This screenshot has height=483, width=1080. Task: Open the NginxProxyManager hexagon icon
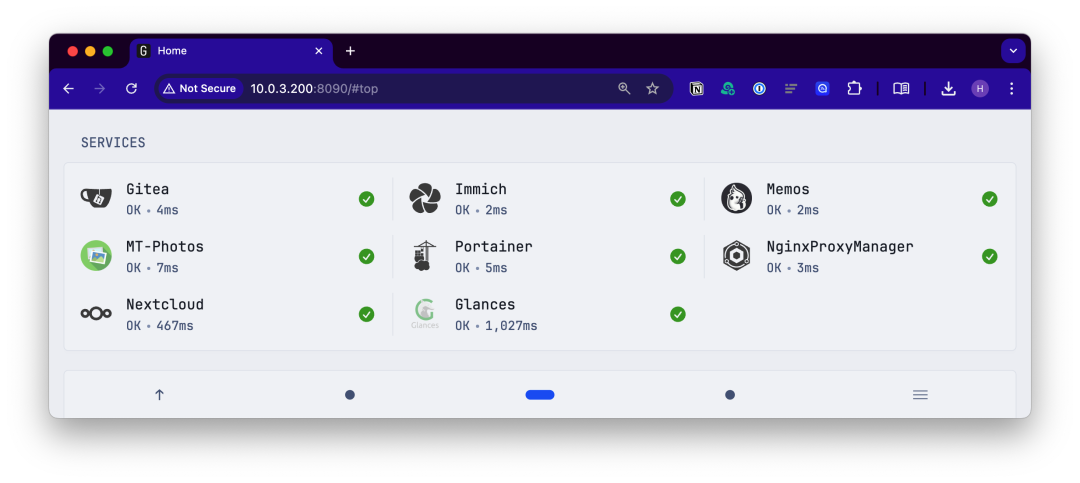736,256
